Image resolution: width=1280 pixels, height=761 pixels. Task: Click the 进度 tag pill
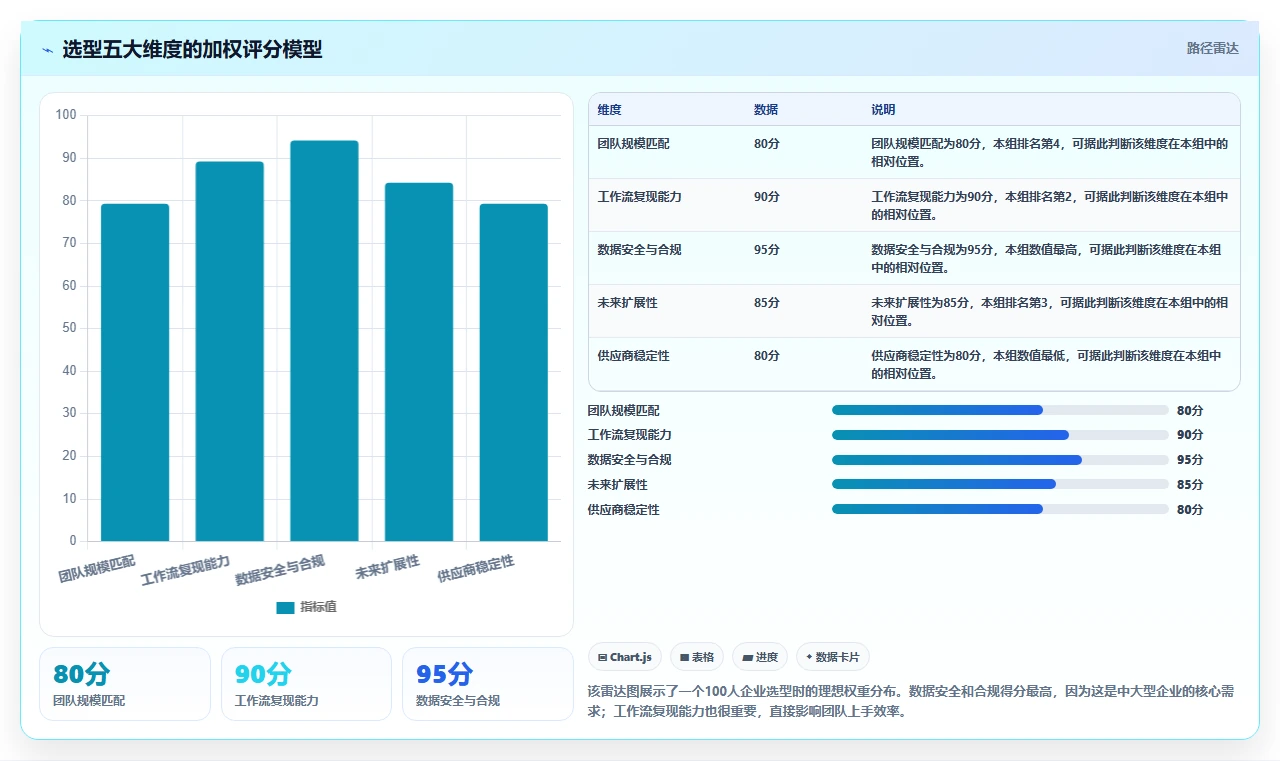[x=760, y=657]
